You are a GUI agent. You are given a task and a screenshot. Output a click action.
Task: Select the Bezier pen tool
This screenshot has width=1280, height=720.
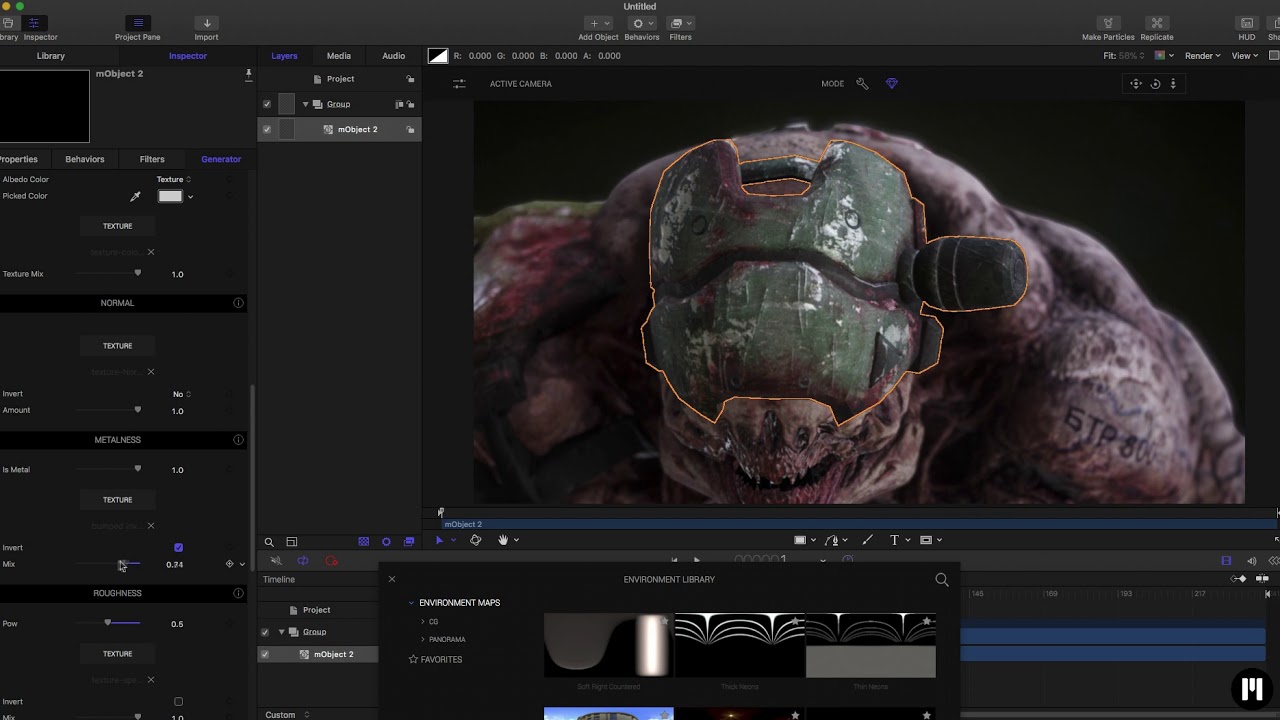[x=832, y=540]
